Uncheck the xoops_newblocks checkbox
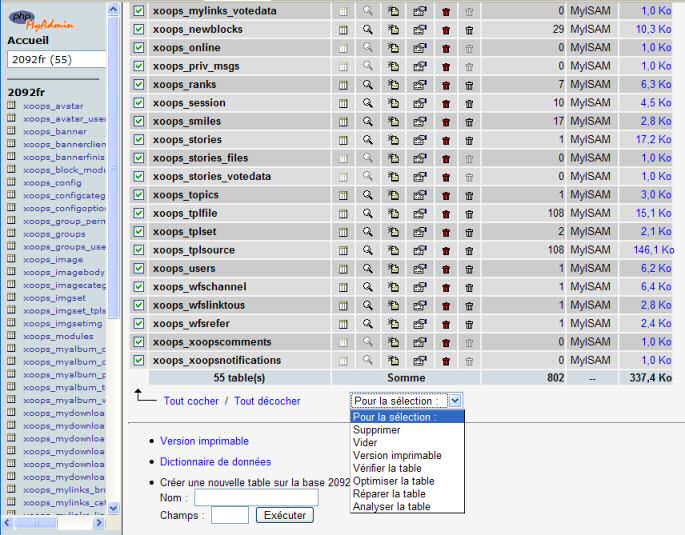The width and height of the screenshot is (685, 535). (x=138, y=29)
